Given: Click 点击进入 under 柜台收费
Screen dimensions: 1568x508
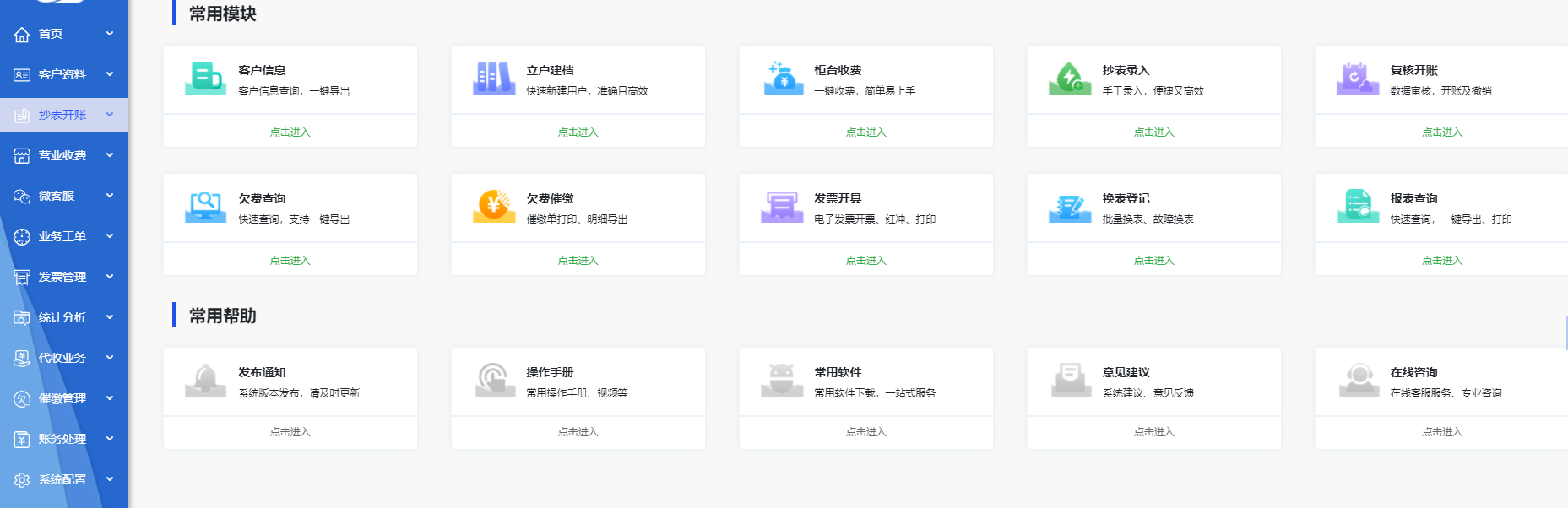Looking at the screenshot, I should click(866, 132).
